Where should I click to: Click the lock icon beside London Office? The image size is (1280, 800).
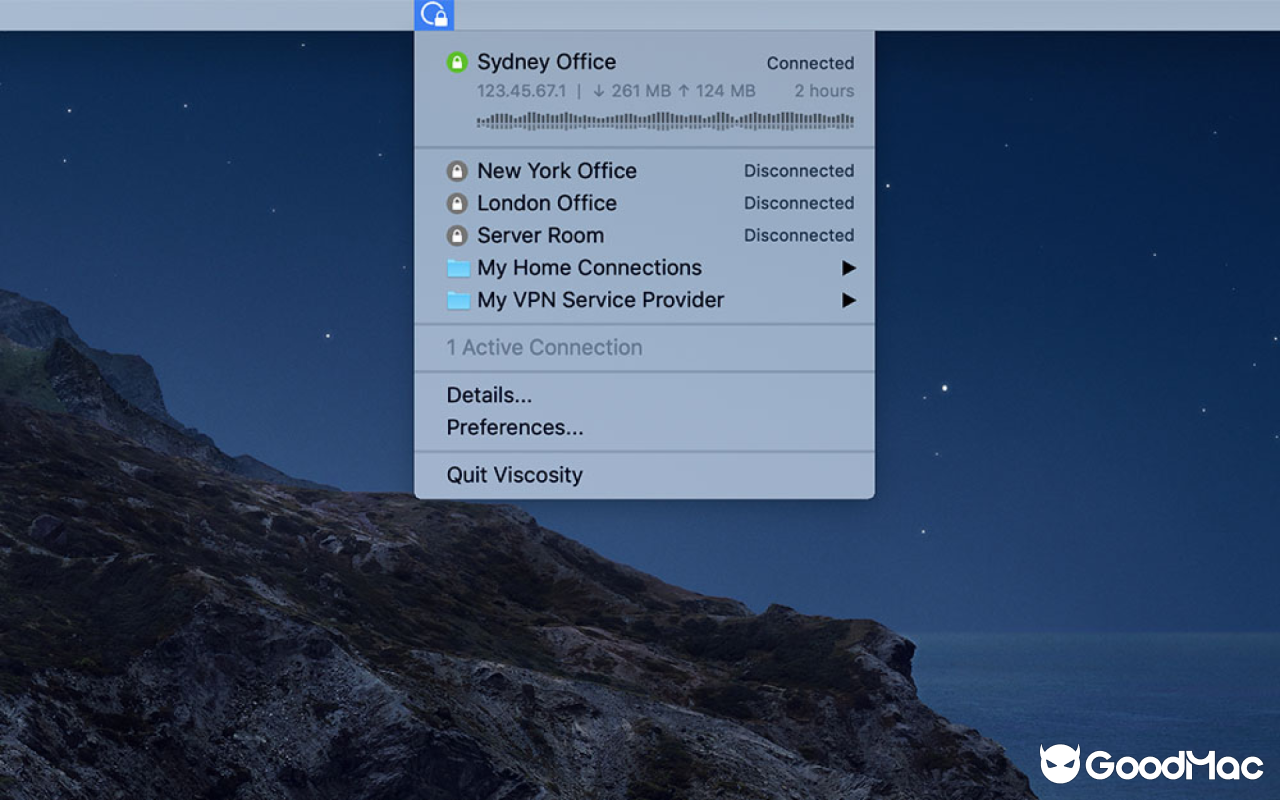coord(458,203)
